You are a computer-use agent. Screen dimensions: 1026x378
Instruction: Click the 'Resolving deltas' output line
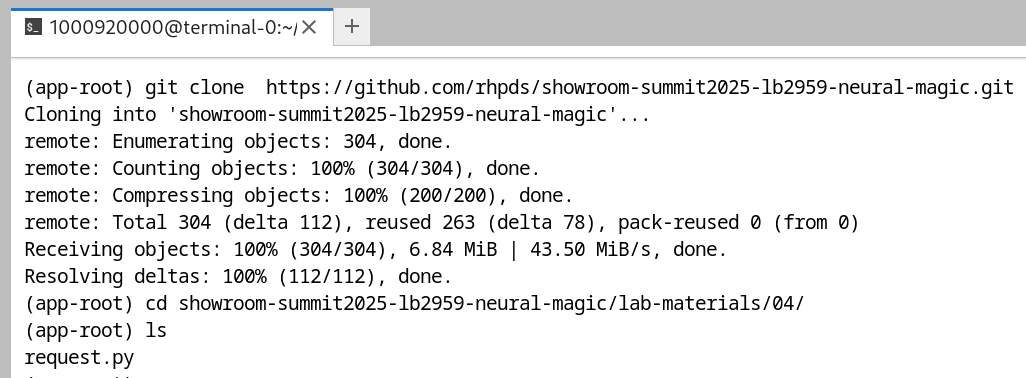(238, 276)
